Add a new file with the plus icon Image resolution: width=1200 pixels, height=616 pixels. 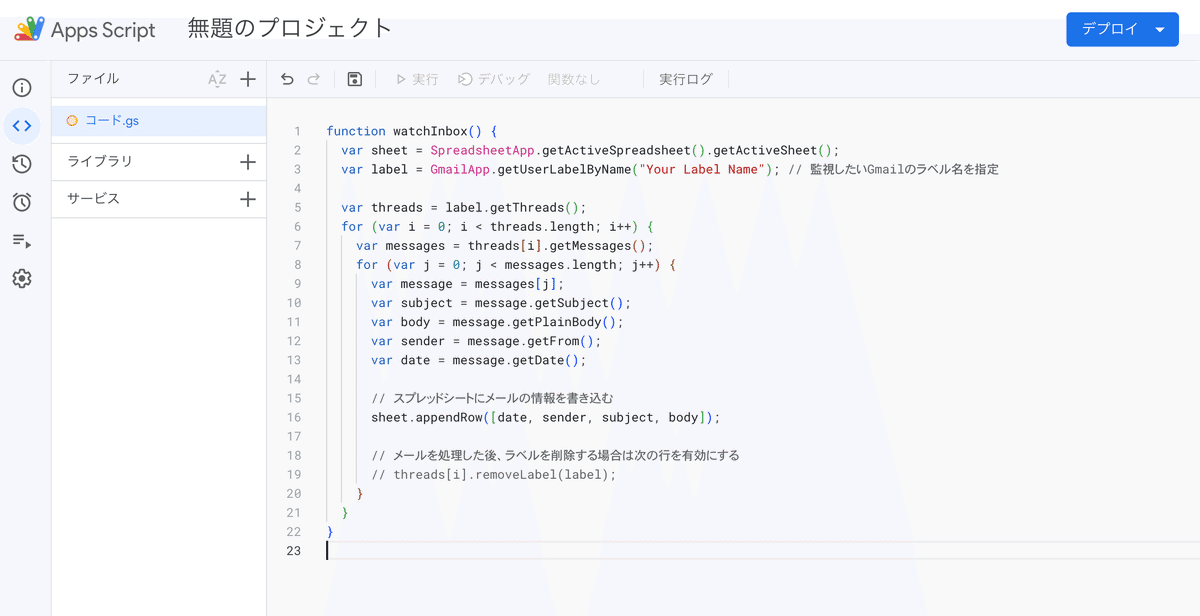click(248, 78)
